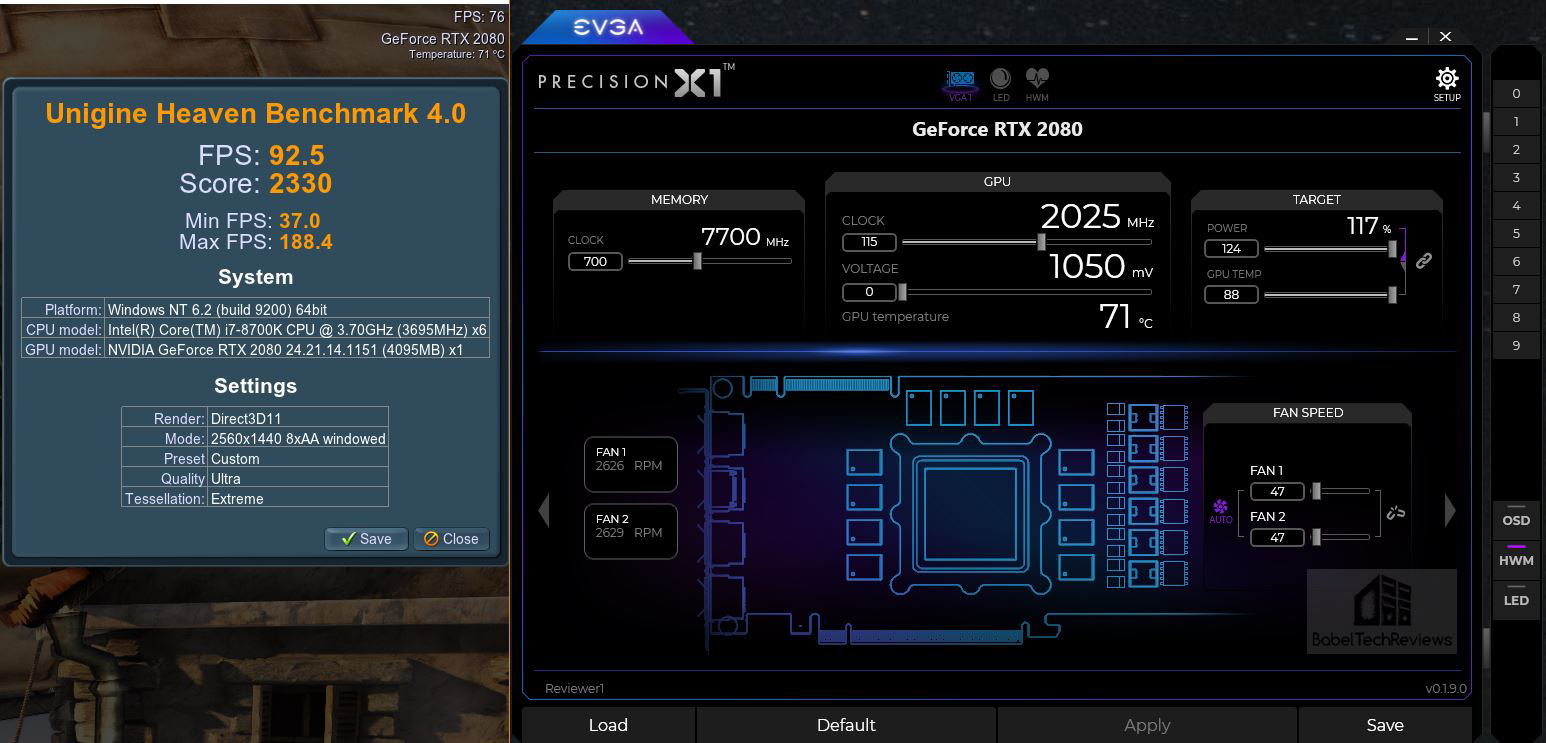Image resolution: width=1546 pixels, height=743 pixels.
Task: Click the GPU model RTX 2080 row
Action: 255,349
